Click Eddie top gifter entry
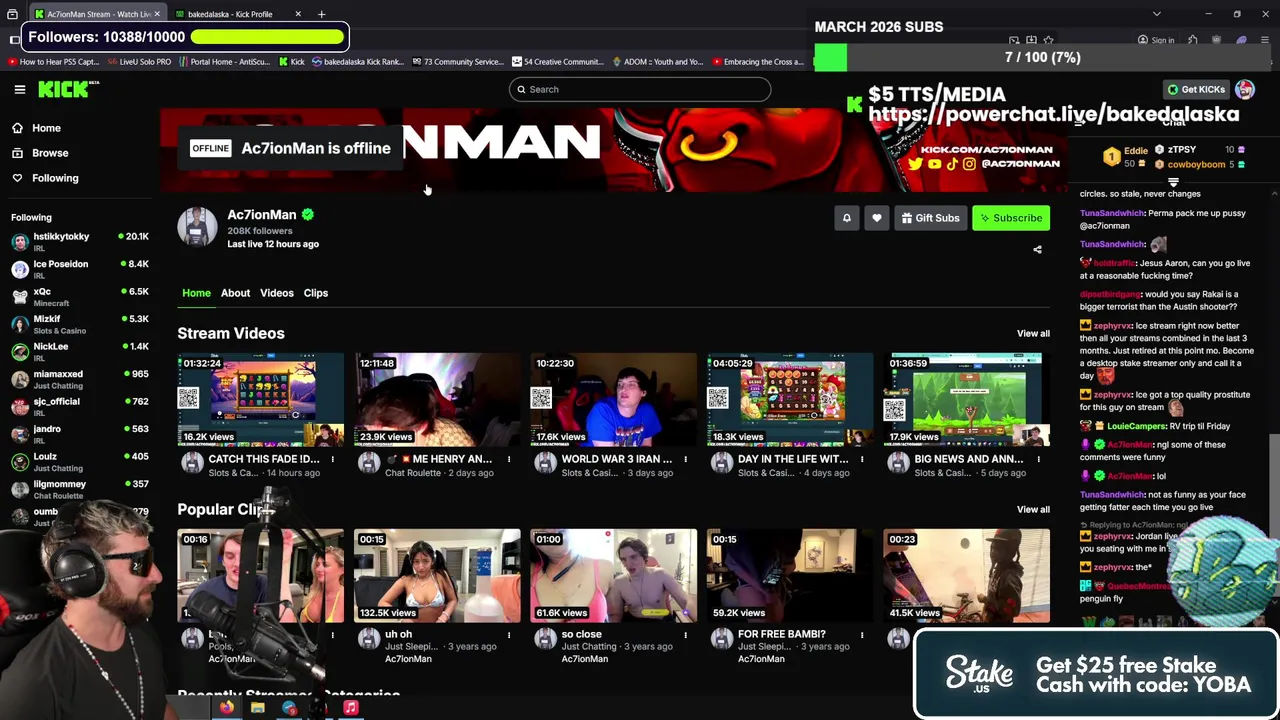 click(1125, 156)
